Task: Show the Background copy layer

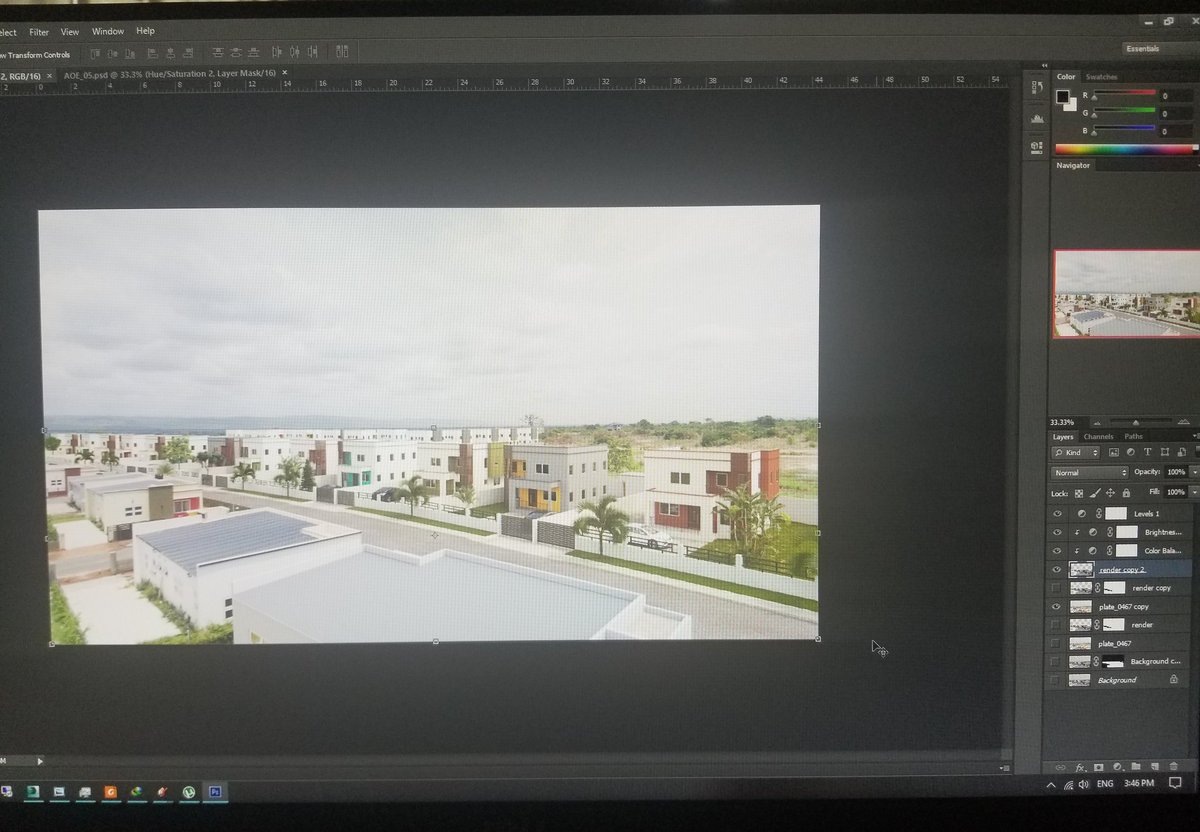Action: (x=1056, y=661)
